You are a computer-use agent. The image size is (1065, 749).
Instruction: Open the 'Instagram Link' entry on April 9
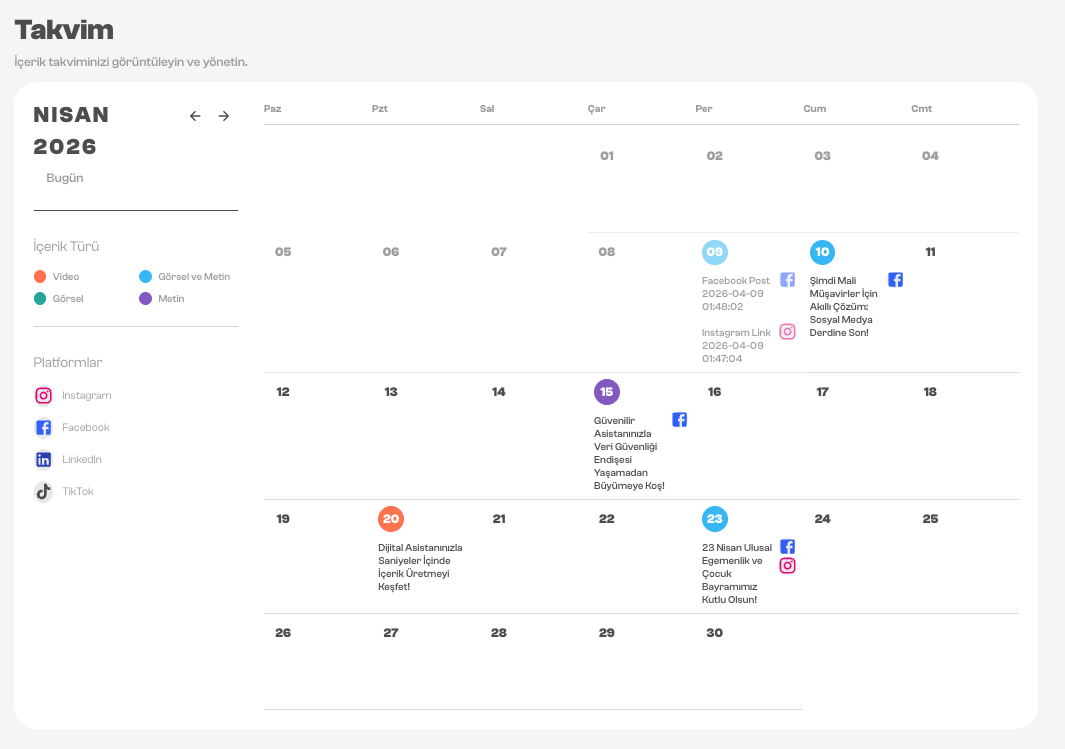click(736, 346)
